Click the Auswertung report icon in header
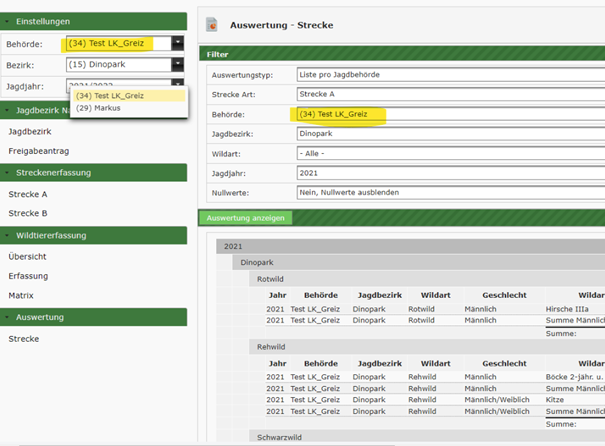The height and width of the screenshot is (446, 605). click(x=212, y=23)
